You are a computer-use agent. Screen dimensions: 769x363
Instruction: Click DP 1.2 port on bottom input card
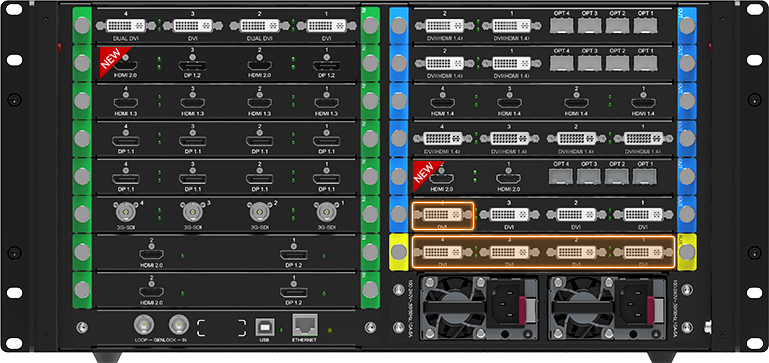[x=294, y=292]
